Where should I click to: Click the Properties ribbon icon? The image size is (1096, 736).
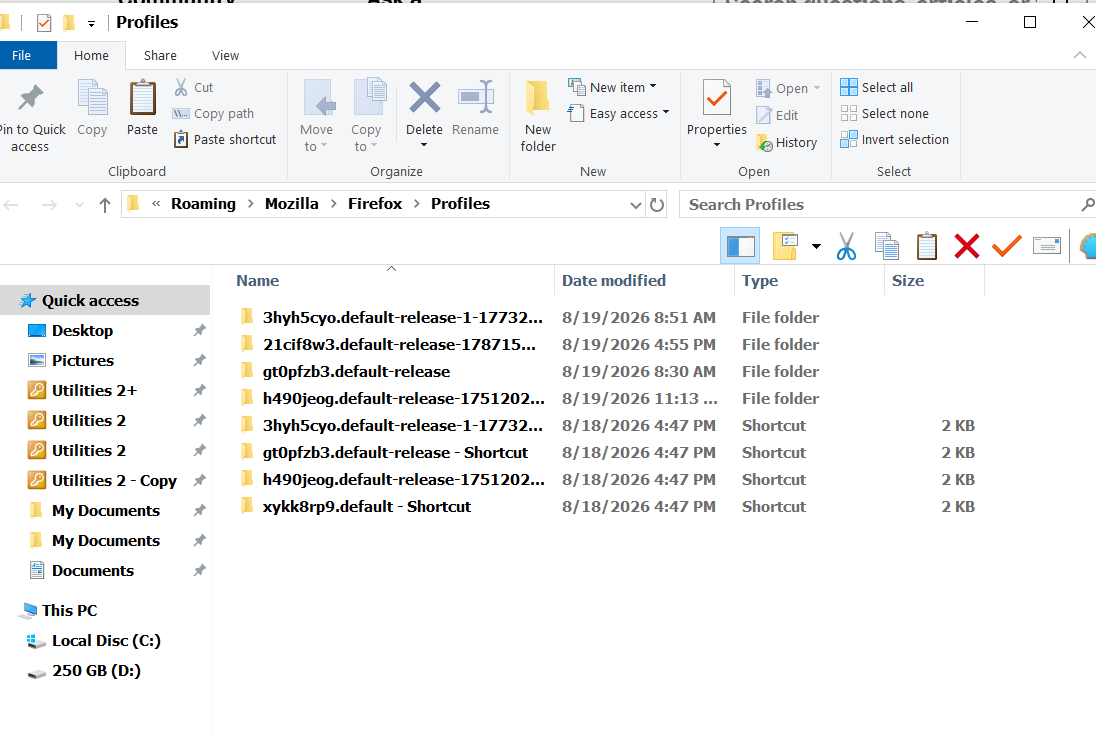716,98
